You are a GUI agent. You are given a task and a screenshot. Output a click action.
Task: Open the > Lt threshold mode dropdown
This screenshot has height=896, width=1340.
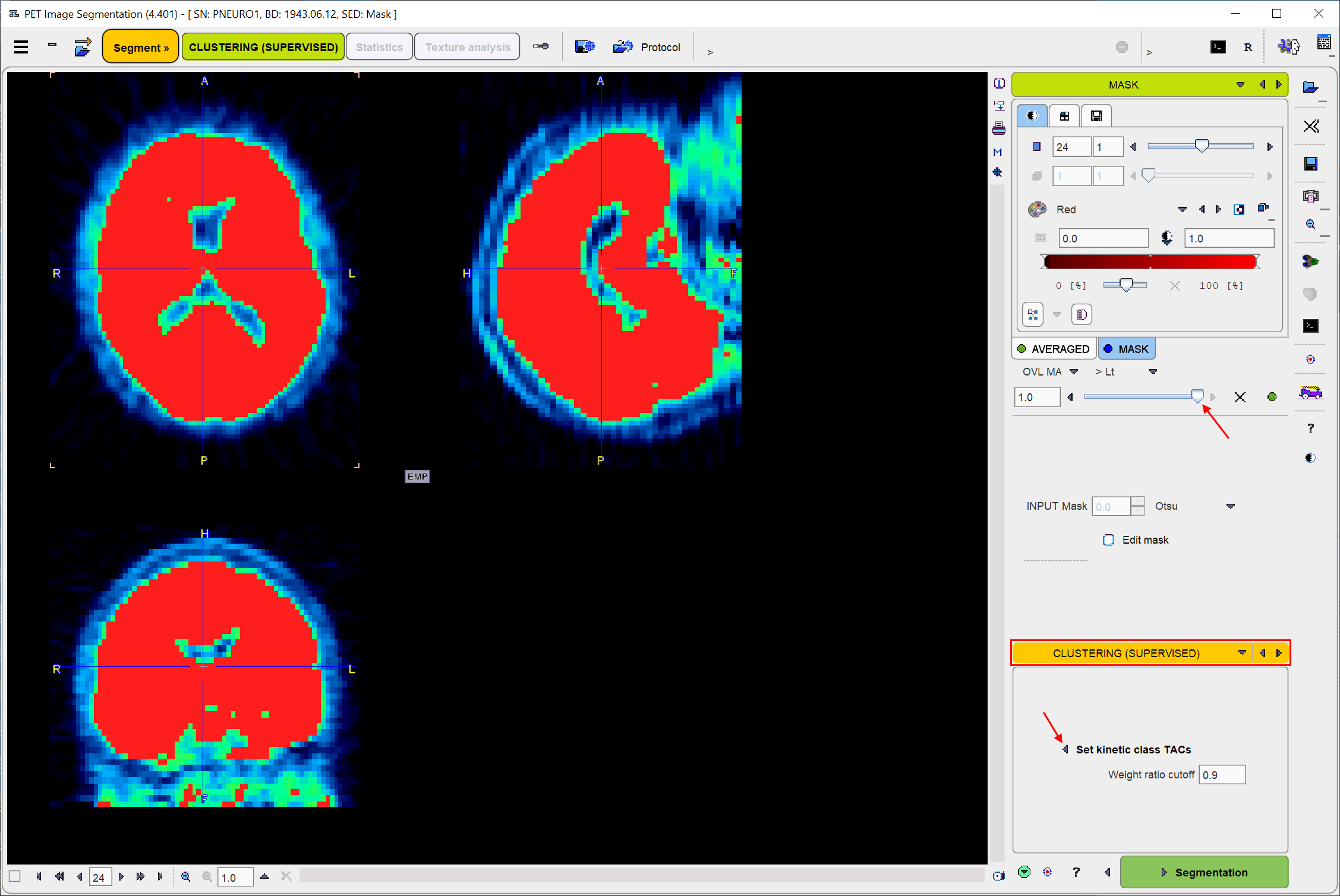(x=1153, y=371)
